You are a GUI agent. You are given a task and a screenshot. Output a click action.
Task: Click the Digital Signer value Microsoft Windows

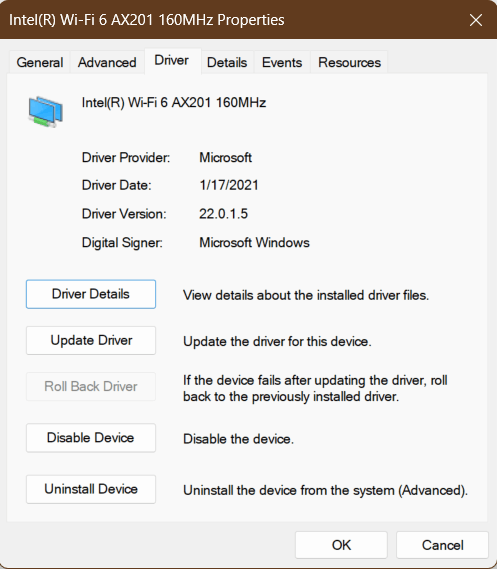pyautogui.click(x=254, y=242)
